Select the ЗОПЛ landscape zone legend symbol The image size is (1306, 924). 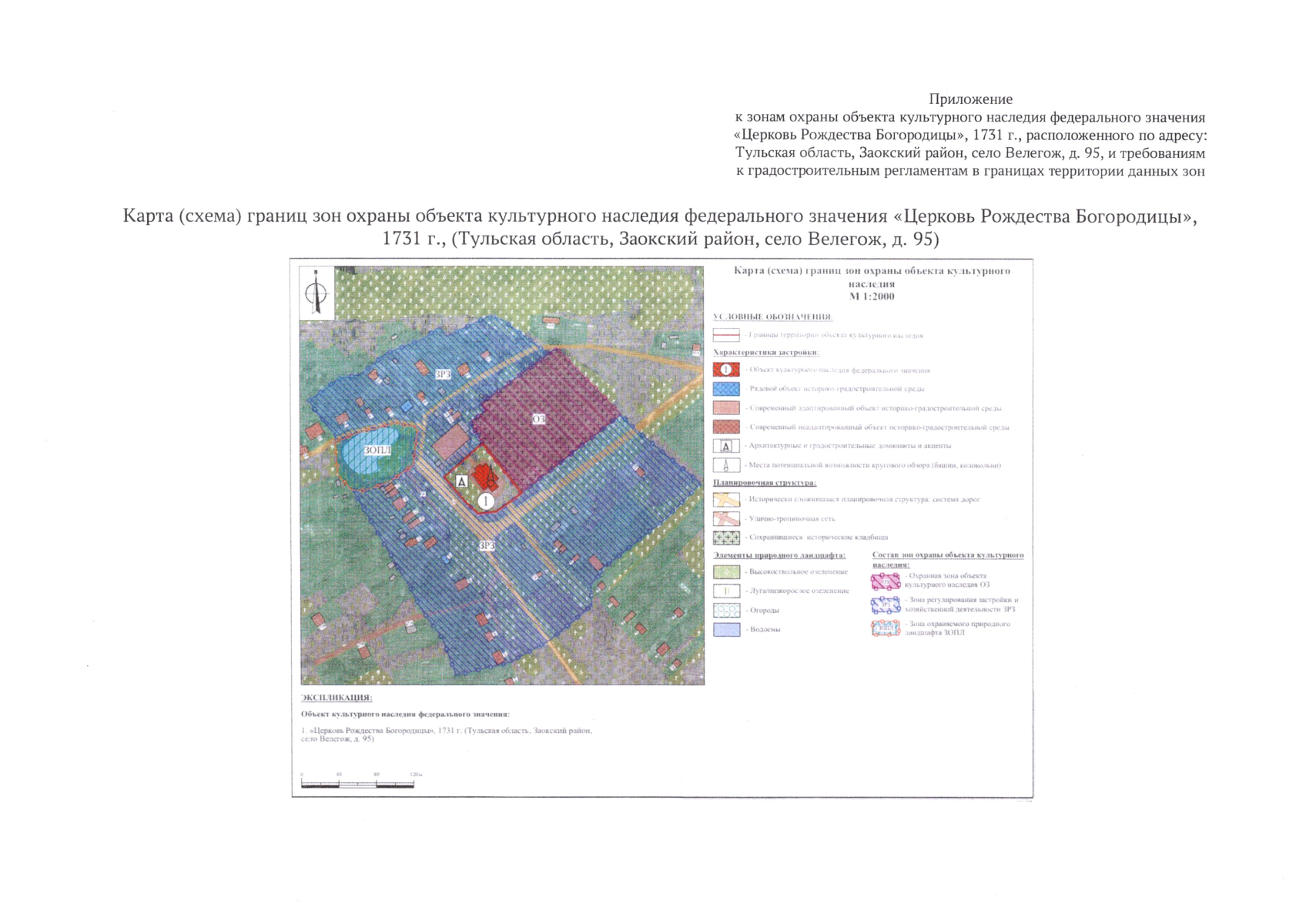(886, 629)
